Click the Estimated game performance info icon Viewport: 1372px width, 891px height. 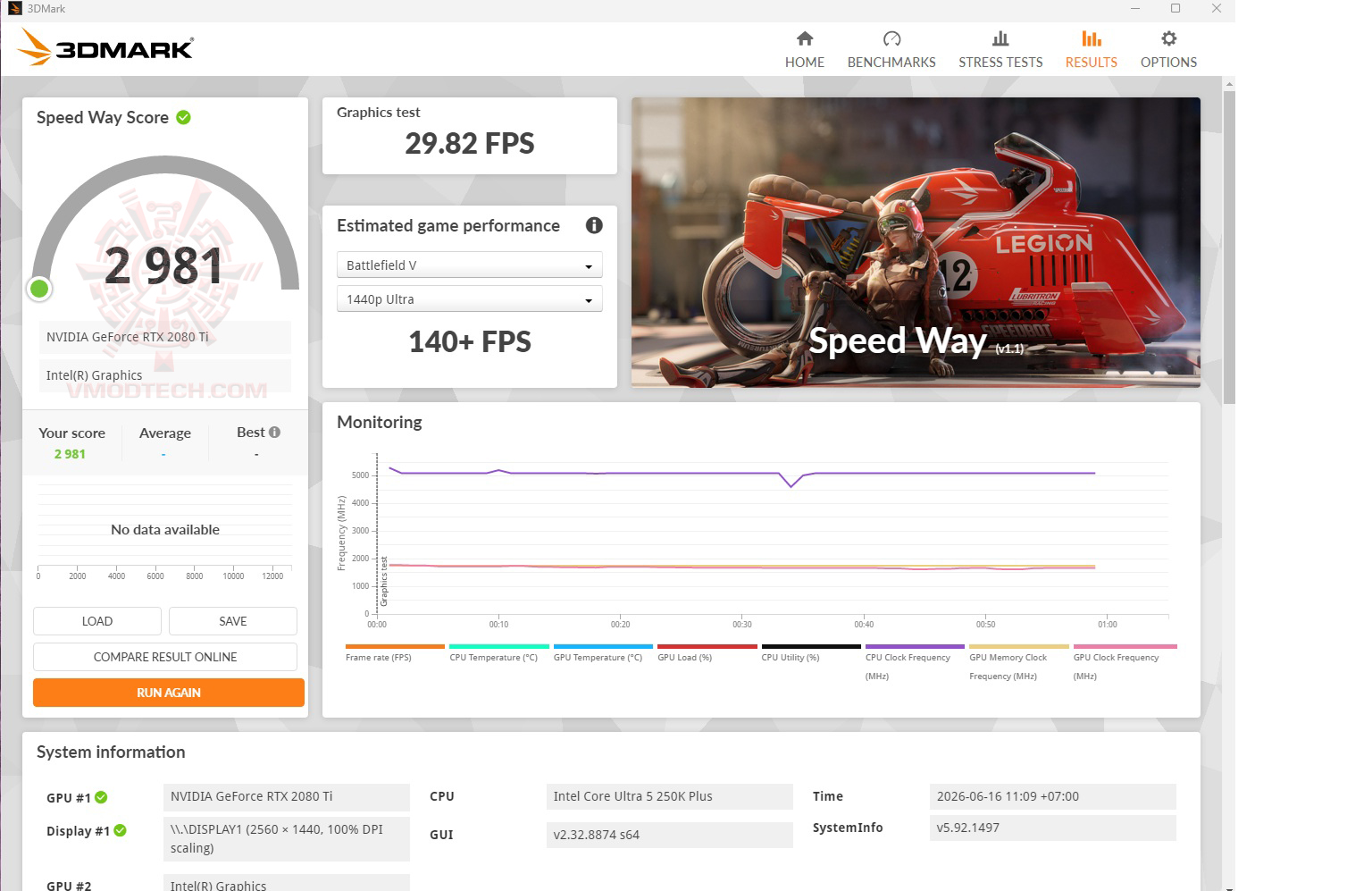tap(594, 225)
